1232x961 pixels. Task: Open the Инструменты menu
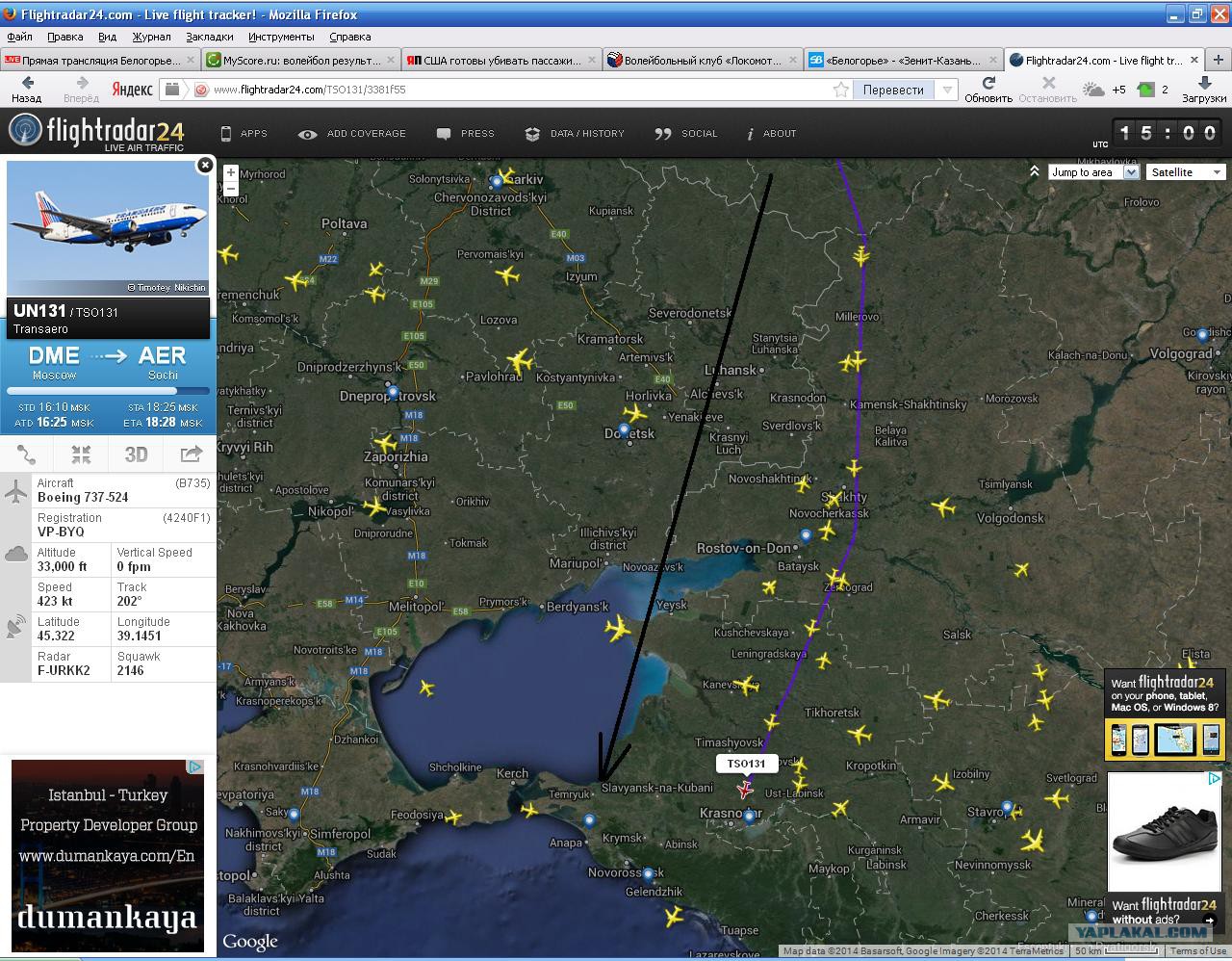281,37
